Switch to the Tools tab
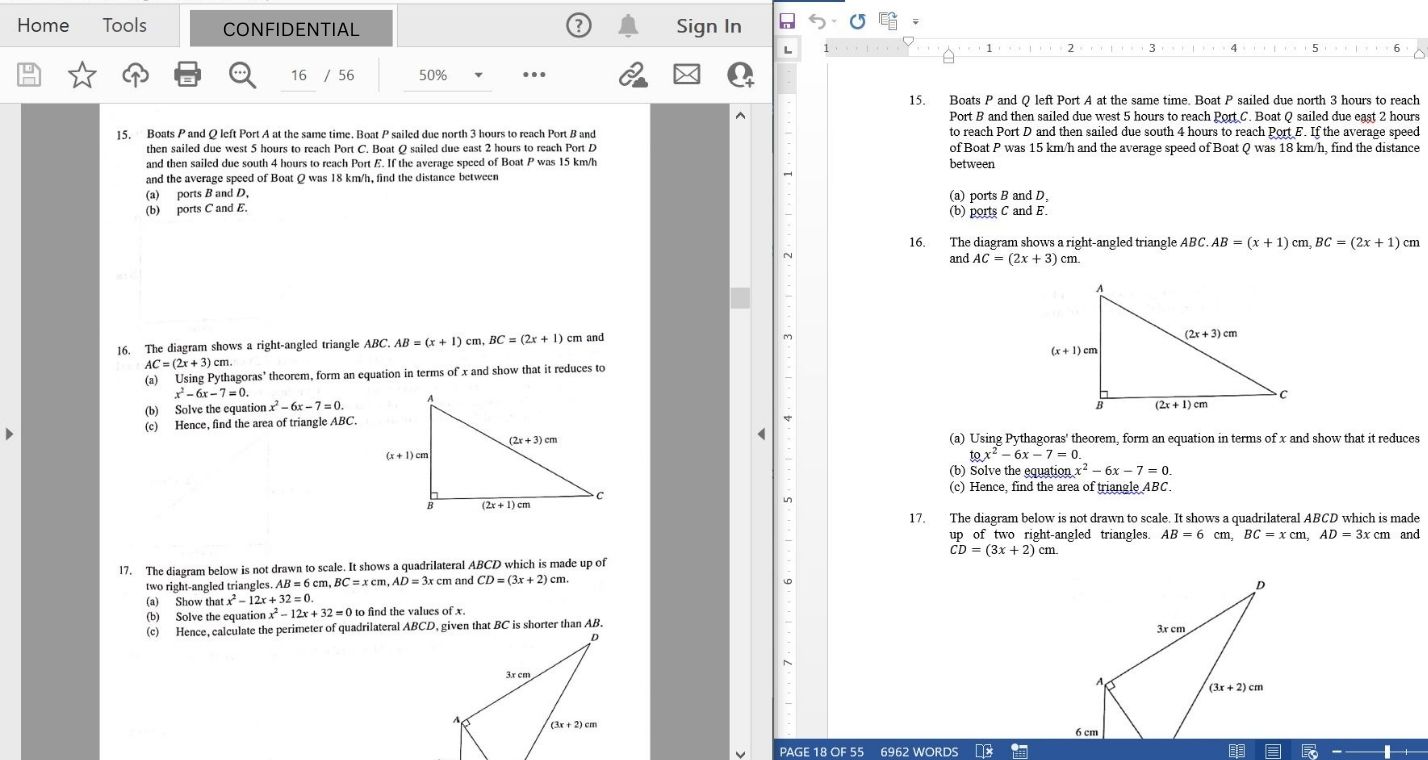The image size is (1428, 760). [124, 26]
